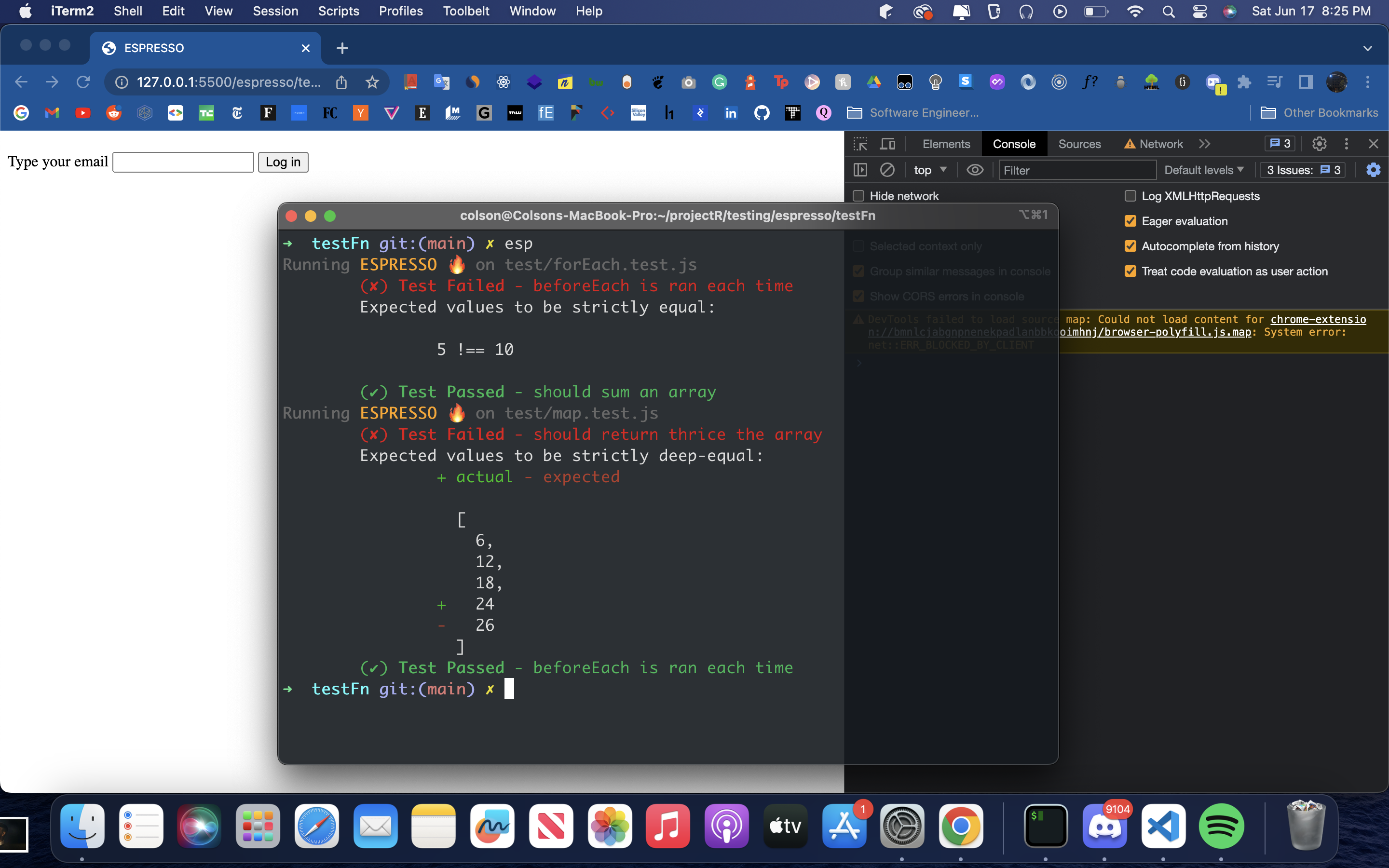Click the messages count badge showing 3
This screenshot has width=1389, height=868.
1280,144
